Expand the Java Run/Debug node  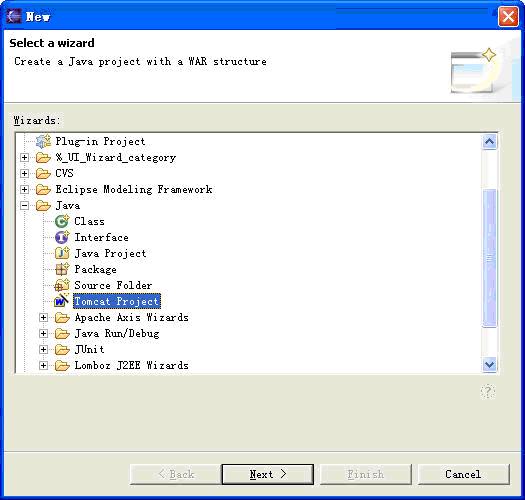(43, 334)
